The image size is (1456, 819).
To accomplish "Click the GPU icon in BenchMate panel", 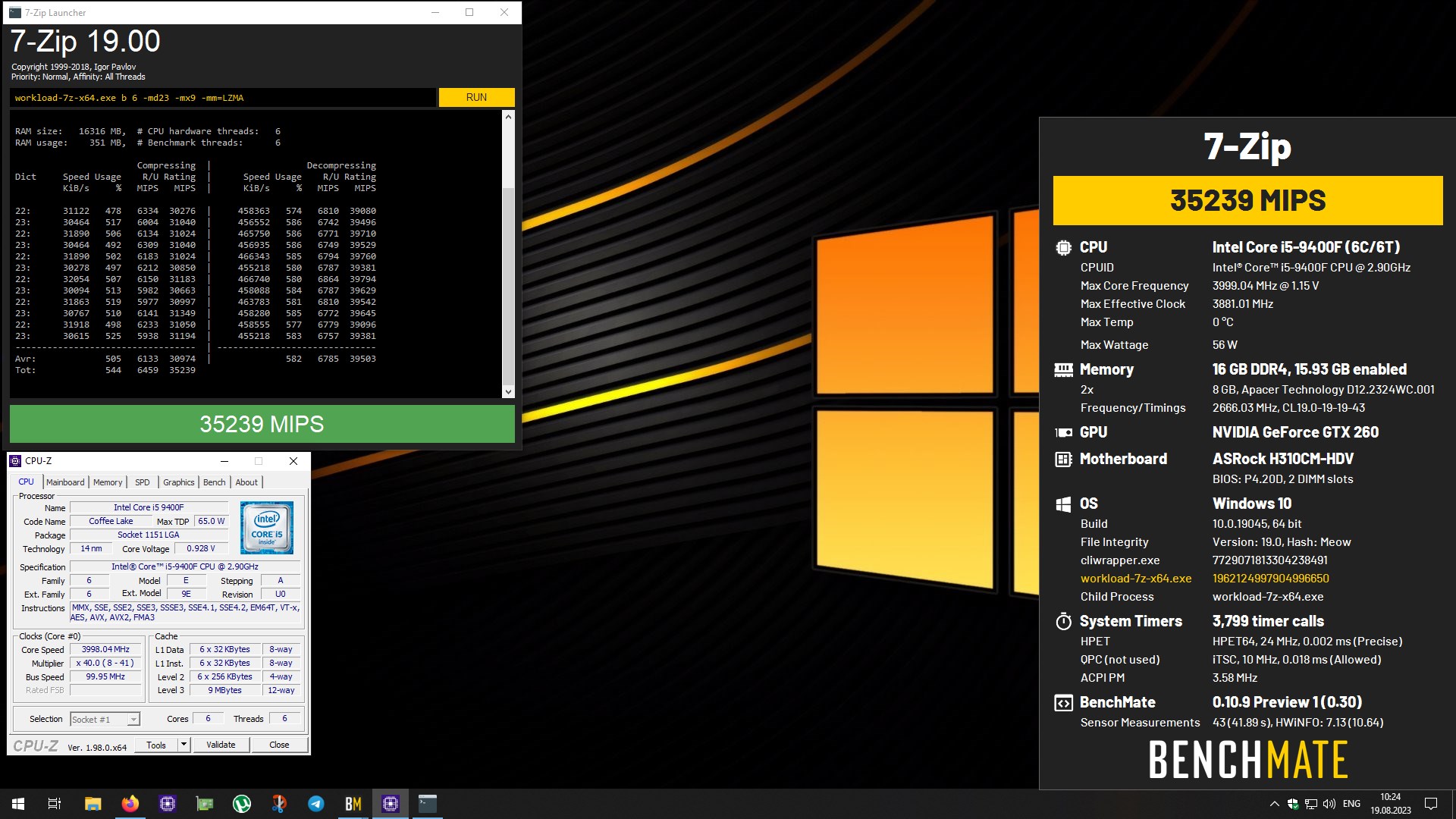I will pyautogui.click(x=1063, y=432).
